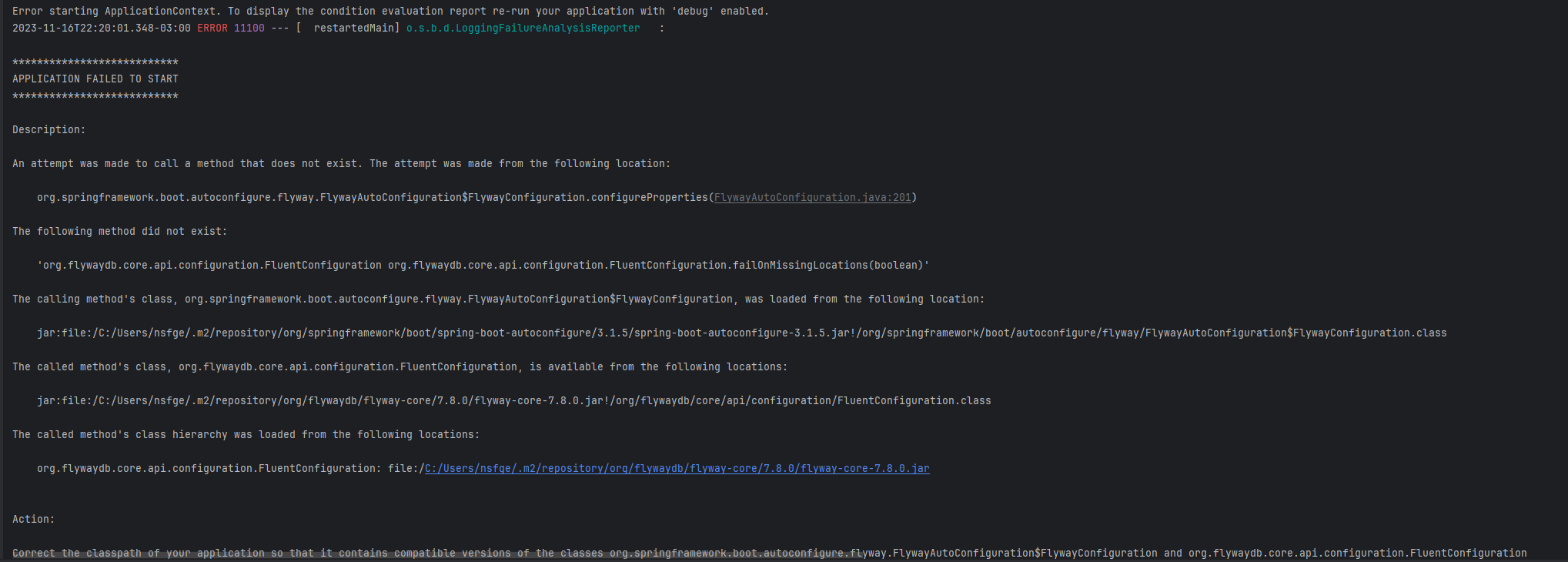Click the 'Error starting ApplicationContext' line
Screen dimensions: 1568x562
tap(390, 12)
